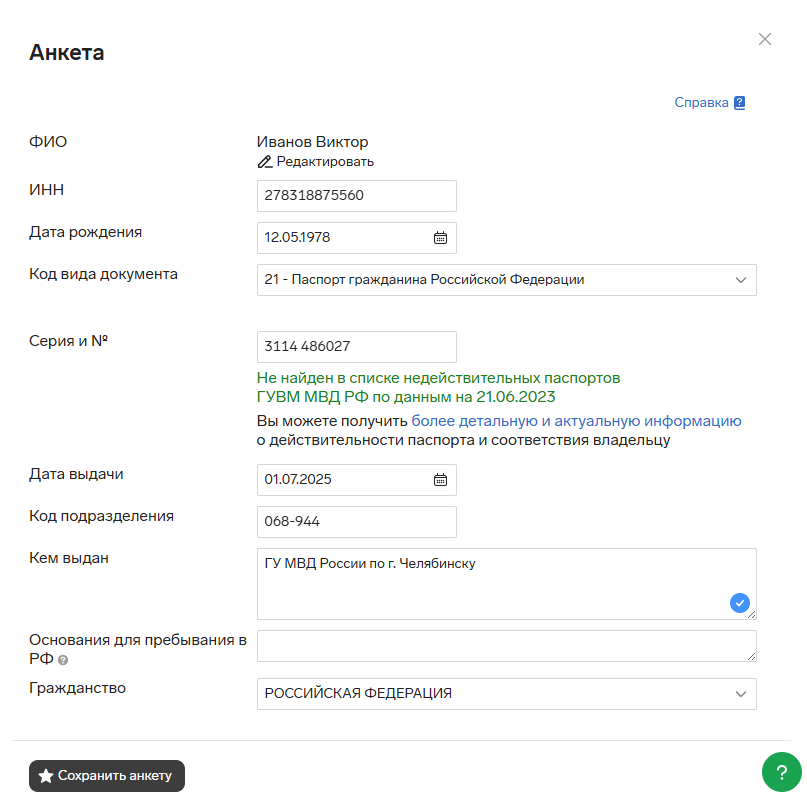Click the small hint icon beside РФ

pos(63,660)
